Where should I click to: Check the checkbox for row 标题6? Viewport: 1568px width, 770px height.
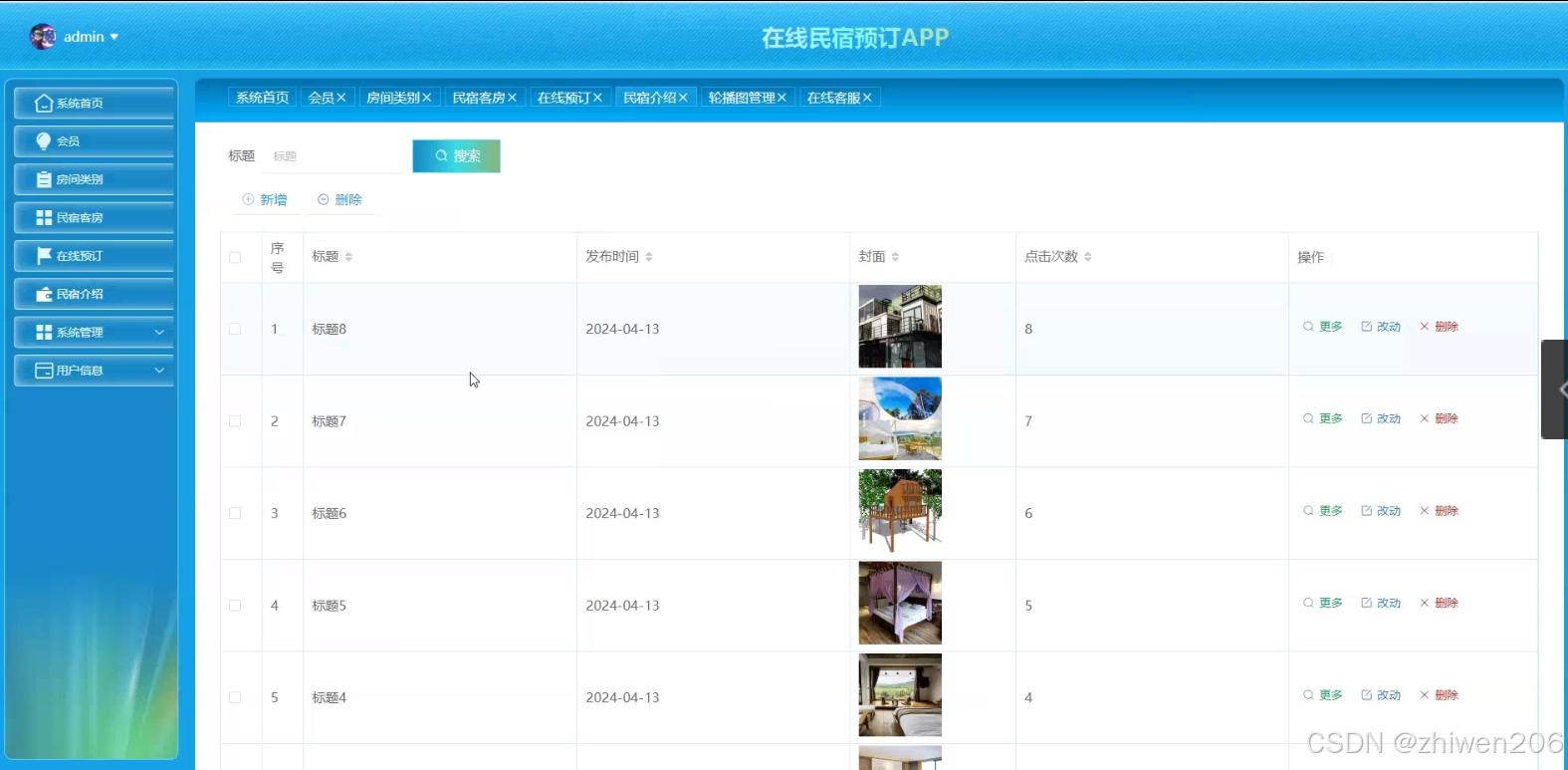point(235,513)
